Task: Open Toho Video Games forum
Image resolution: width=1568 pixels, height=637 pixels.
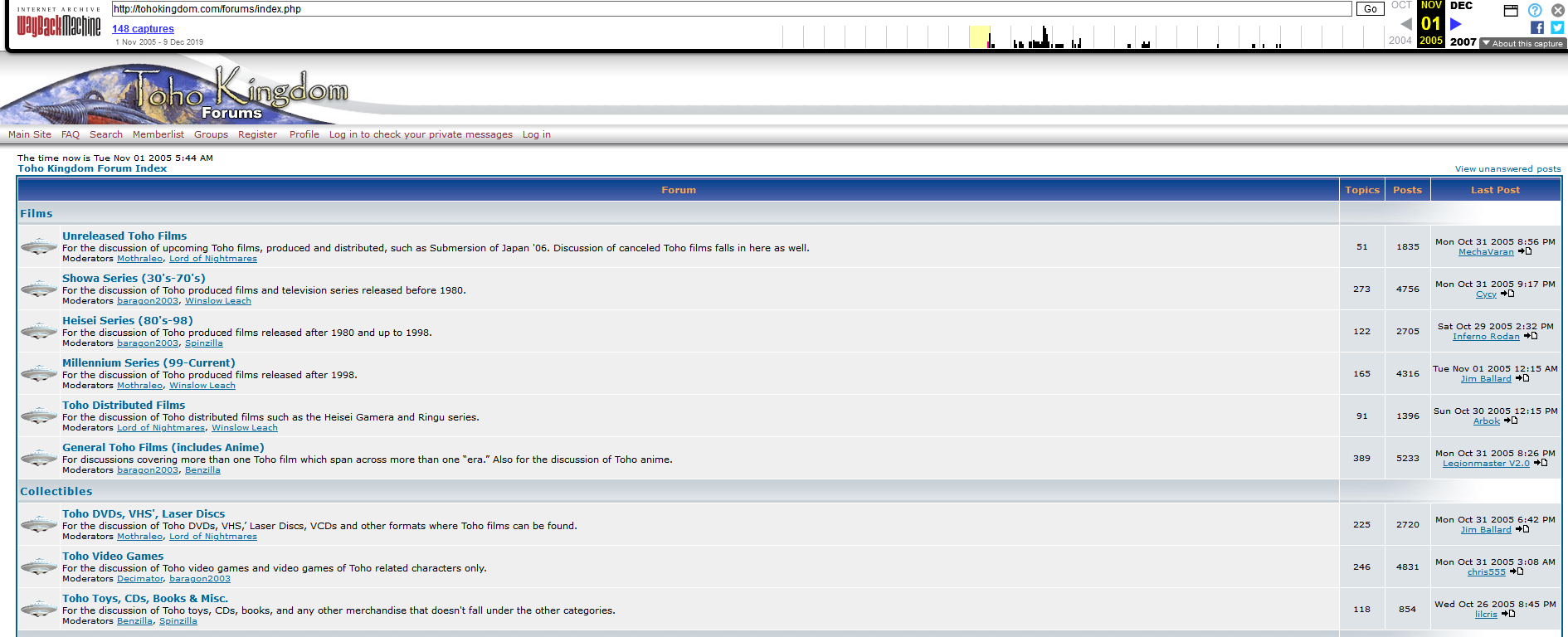Action: click(x=113, y=557)
